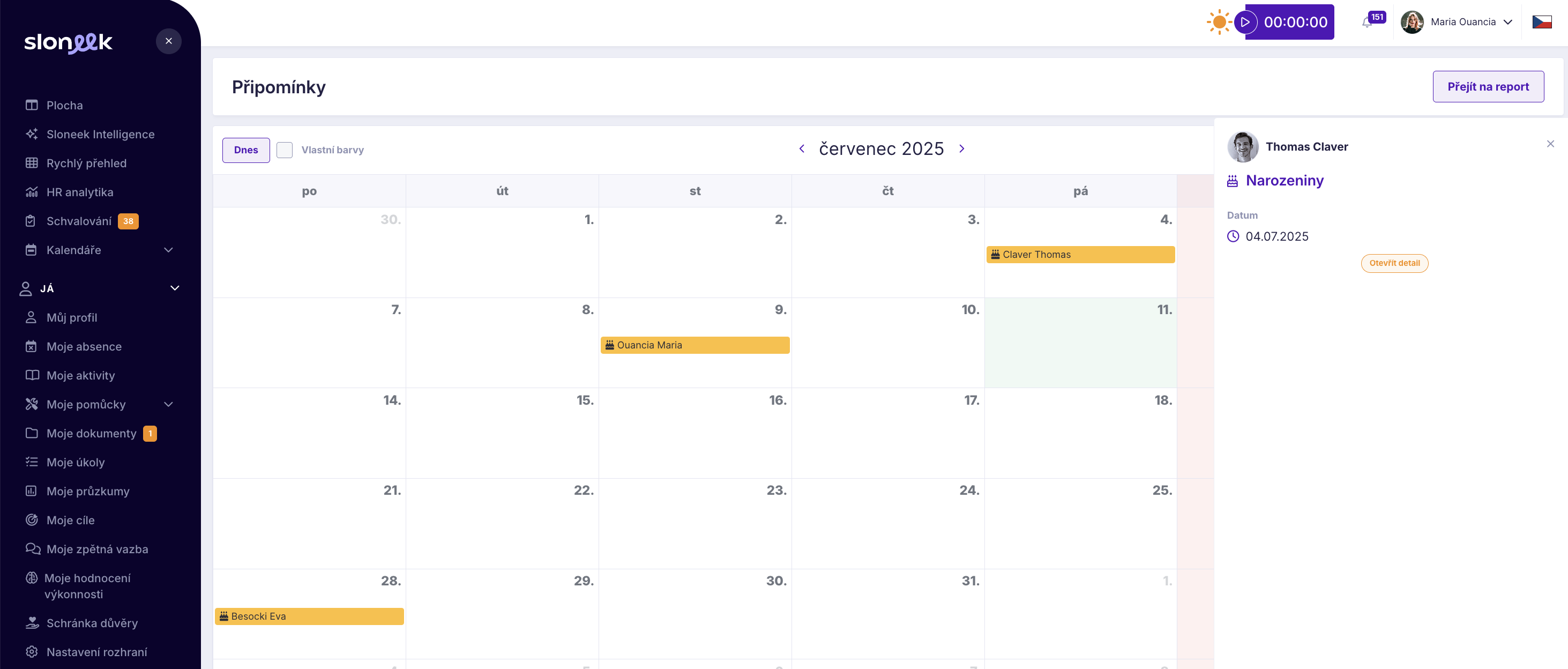Click the notification bell icon

click(x=1367, y=23)
